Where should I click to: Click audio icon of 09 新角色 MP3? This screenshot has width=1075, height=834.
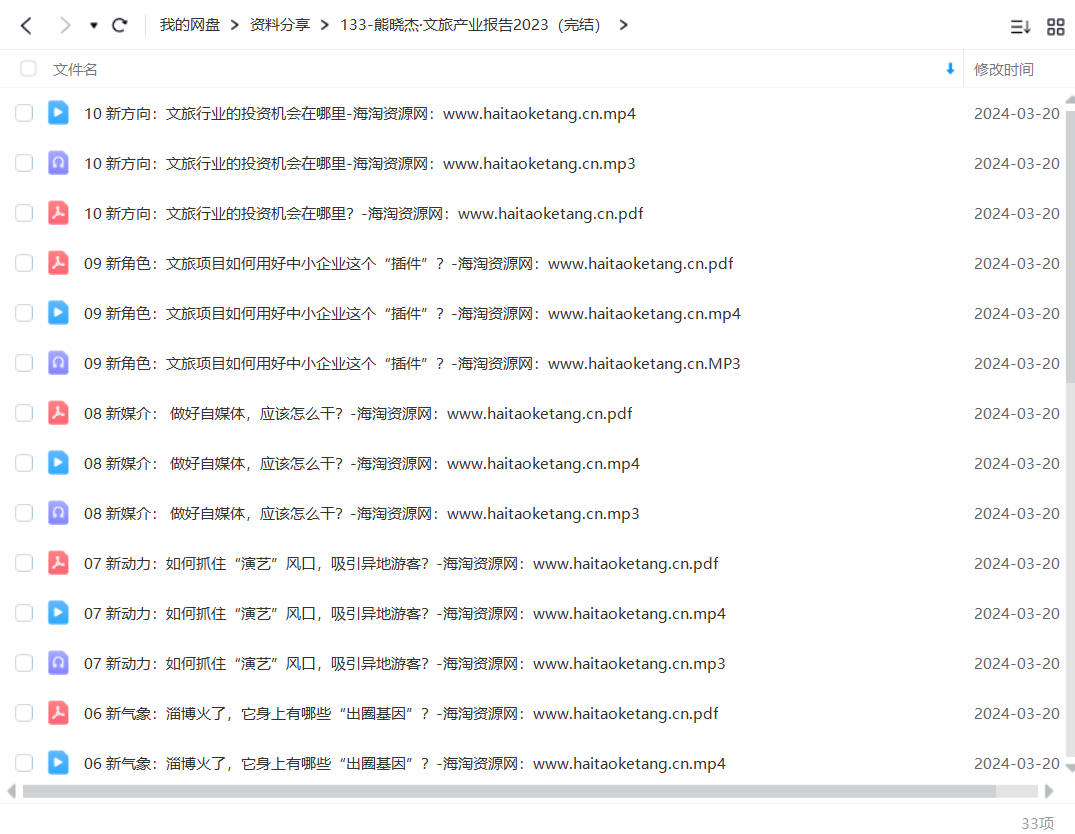pos(58,363)
